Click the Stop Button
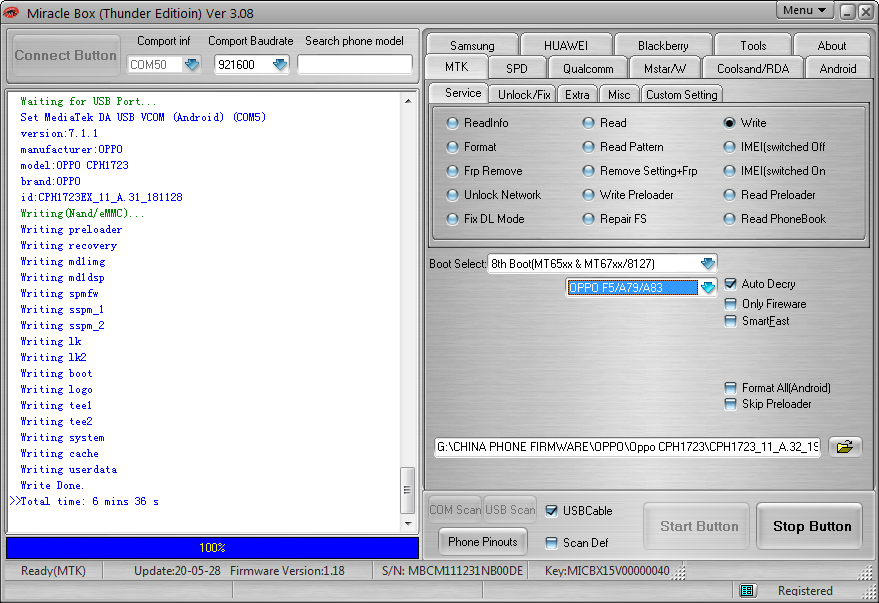 811,526
